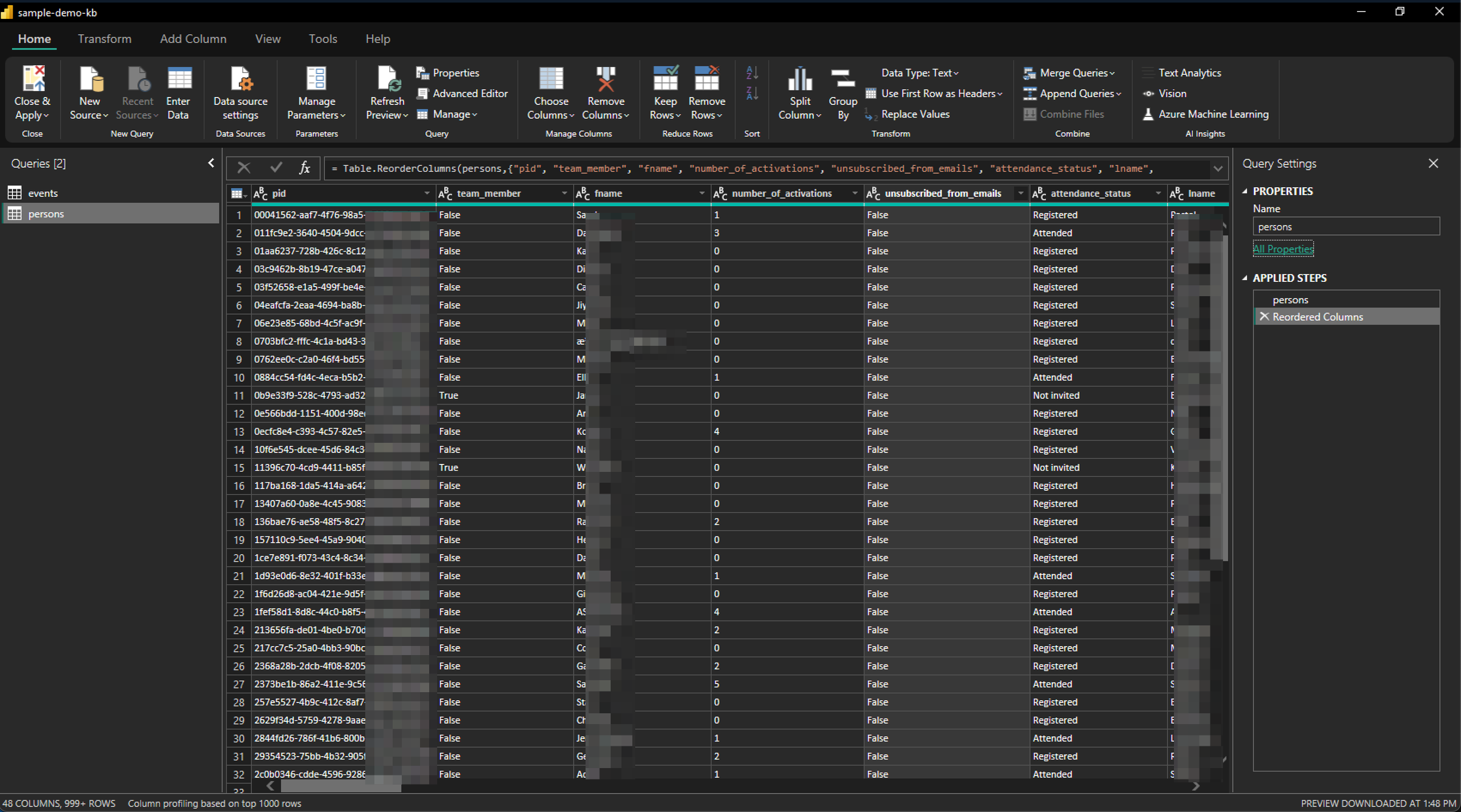Open query Properties
The width and height of the screenshot is (1461, 812).
tap(449, 73)
